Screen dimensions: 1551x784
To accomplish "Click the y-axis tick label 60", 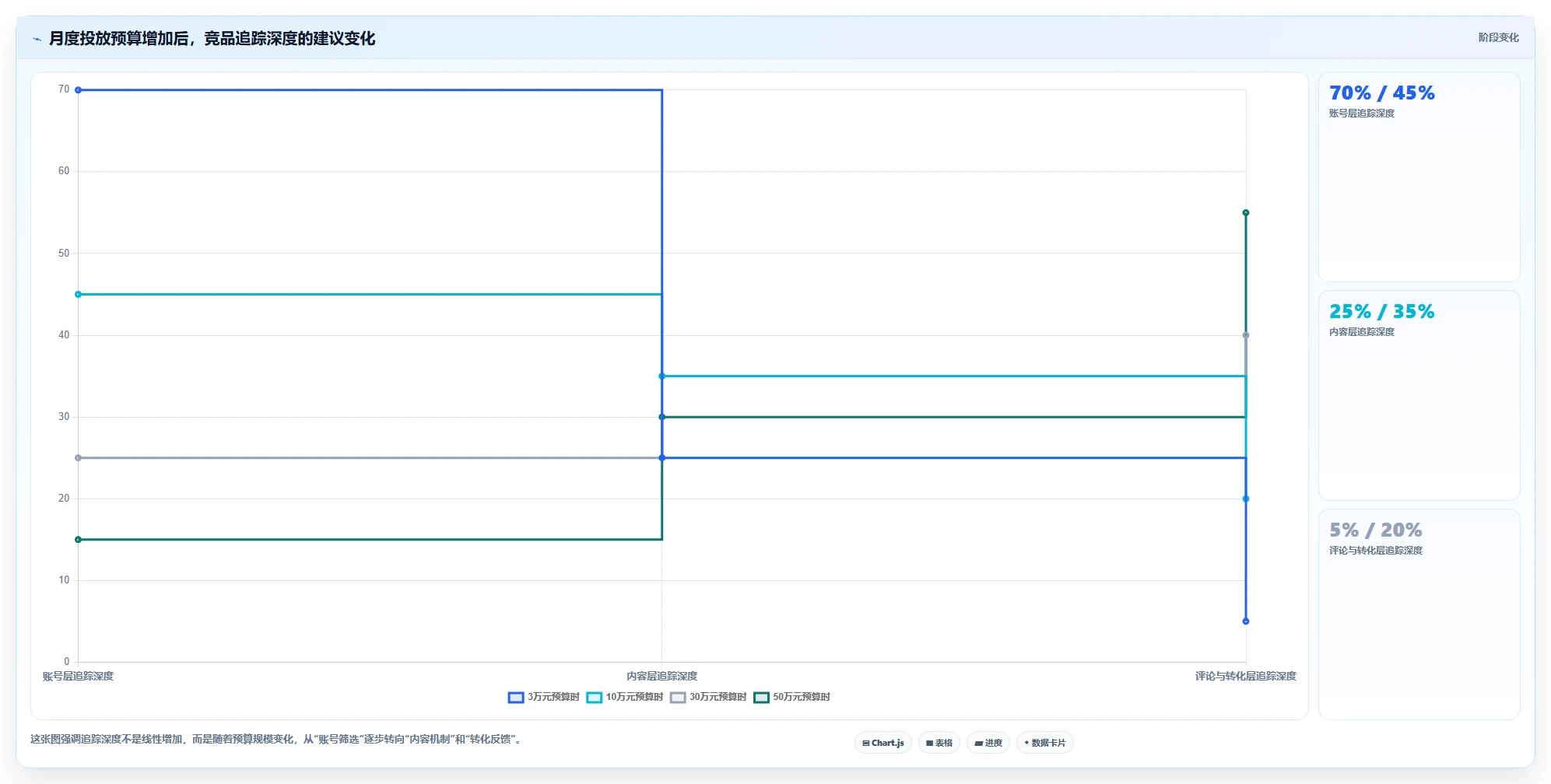I will click(64, 171).
